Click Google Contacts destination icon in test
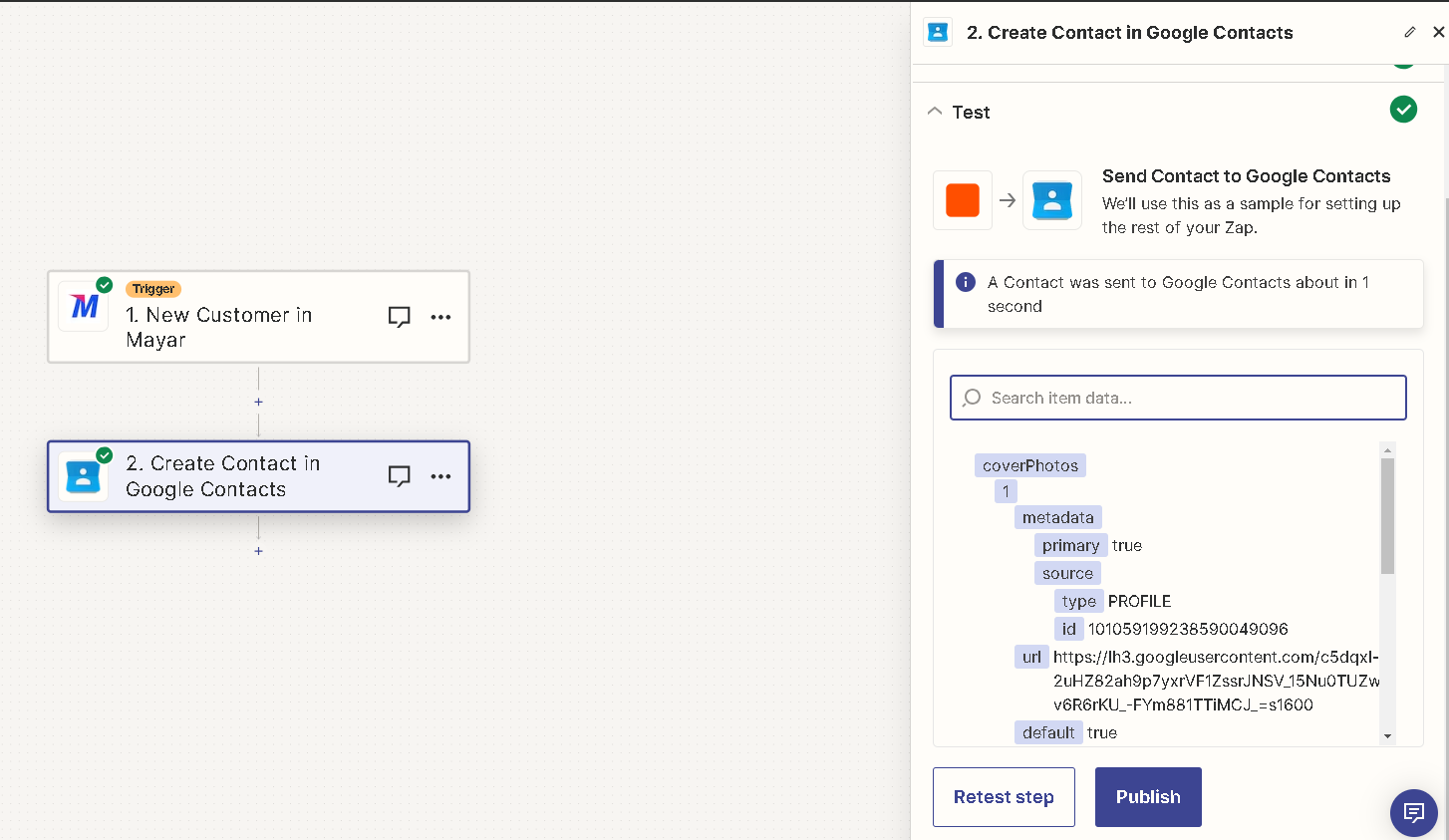This screenshot has width=1449, height=840. pos(1052,200)
